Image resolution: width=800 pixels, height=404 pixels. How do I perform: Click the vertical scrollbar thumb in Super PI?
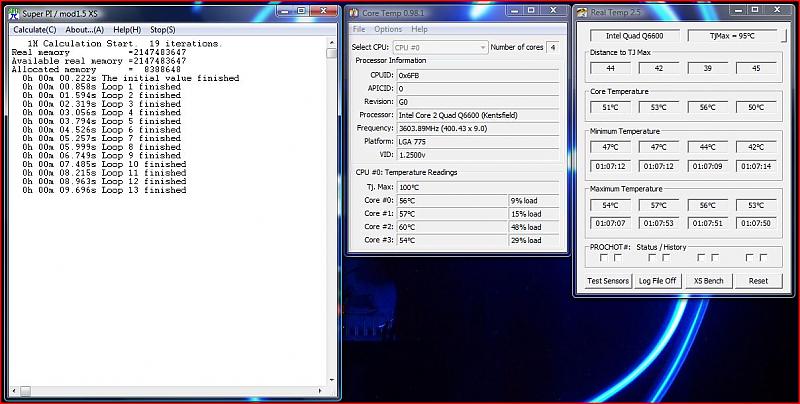[332, 53]
